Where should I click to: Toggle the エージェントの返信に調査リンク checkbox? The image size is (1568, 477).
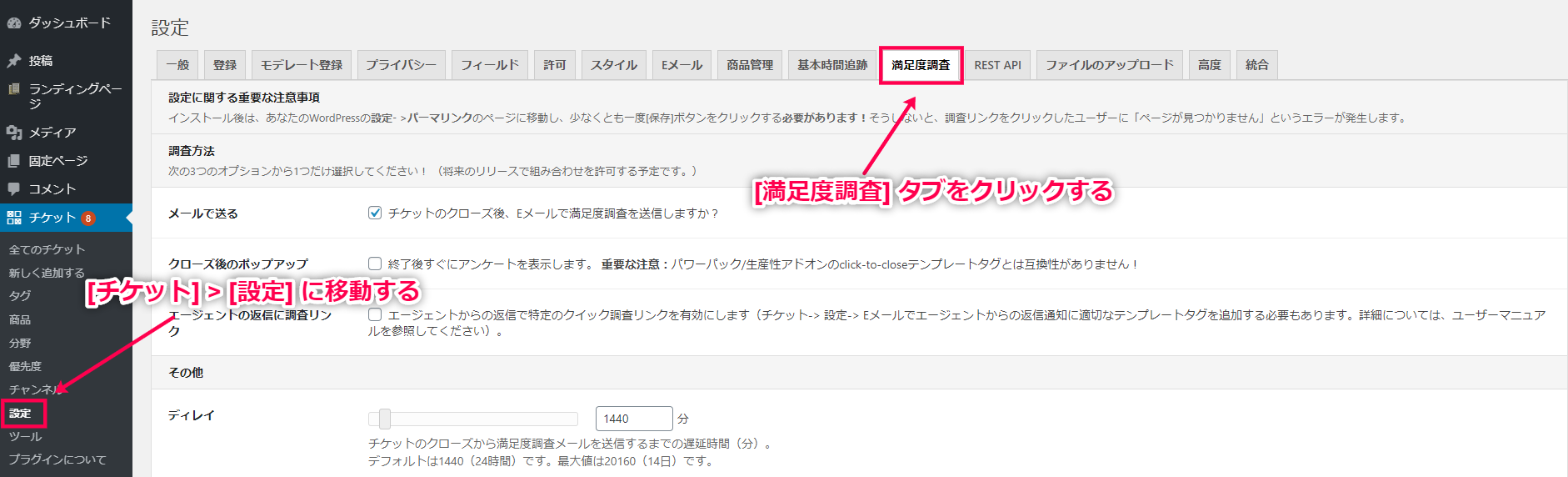pyautogui.click(x=375, y=314)
